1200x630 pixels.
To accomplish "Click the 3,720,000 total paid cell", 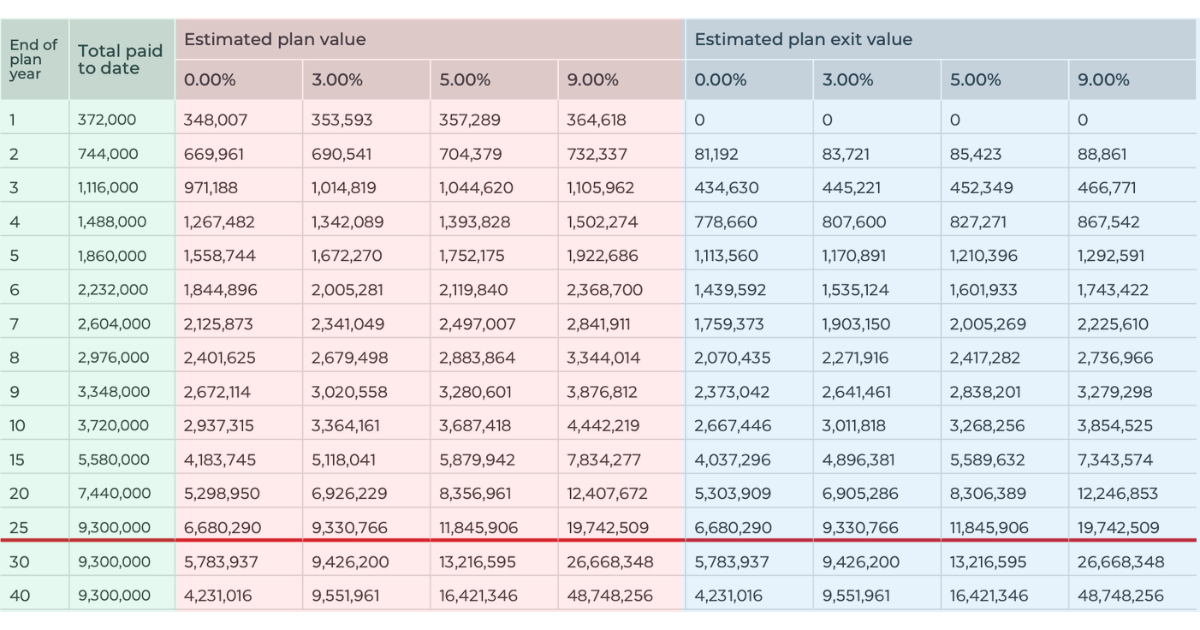I will tap(114, 426).
